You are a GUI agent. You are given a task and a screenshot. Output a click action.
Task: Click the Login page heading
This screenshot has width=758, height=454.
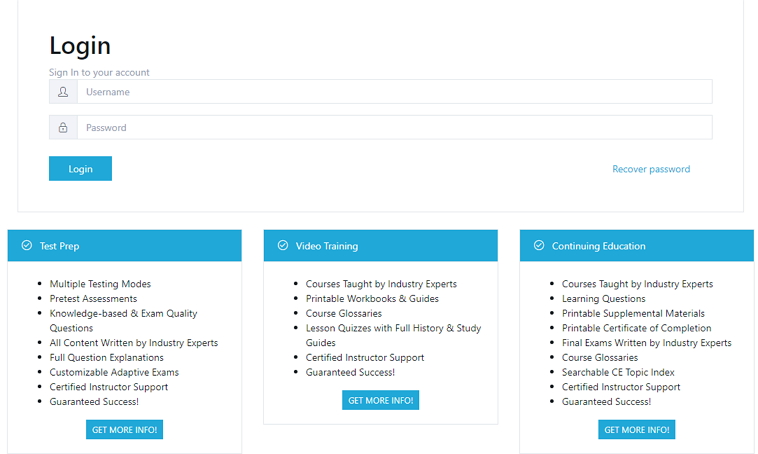pos(80,46)
